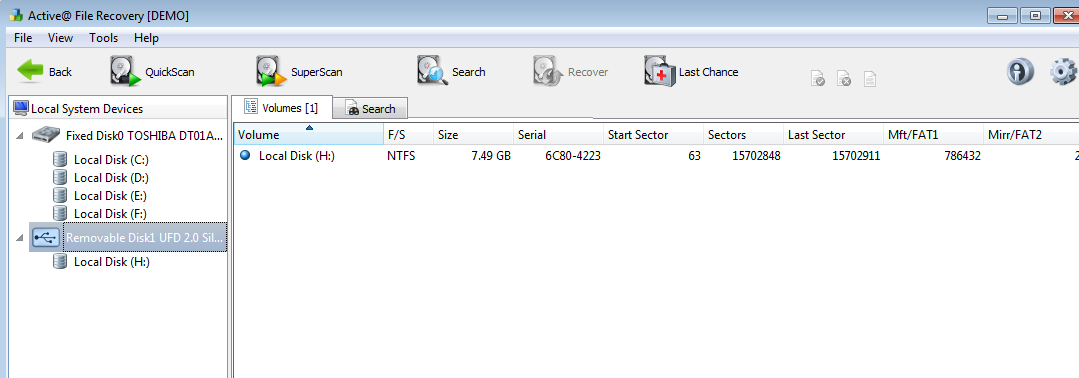Image resolution: width=1079 pixels, height=378 pixels.
Task: Sort by the Volume column header
Action: coord(308,135)
